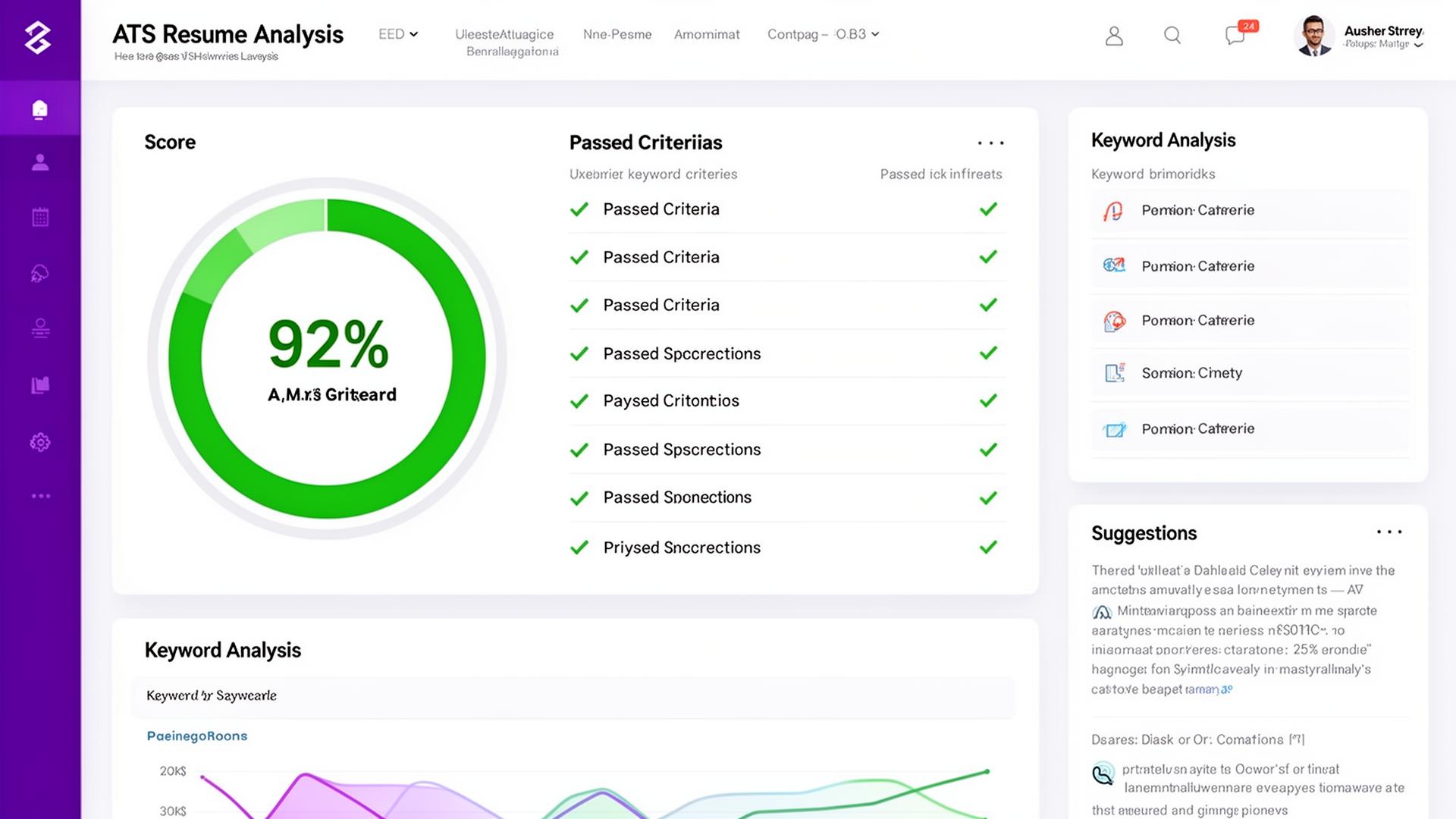Click the round icon by the third Pomion Catrerie
The height and width of the screenshot is (819, 1456).
pyautogui.click(x=1114, y=321)
